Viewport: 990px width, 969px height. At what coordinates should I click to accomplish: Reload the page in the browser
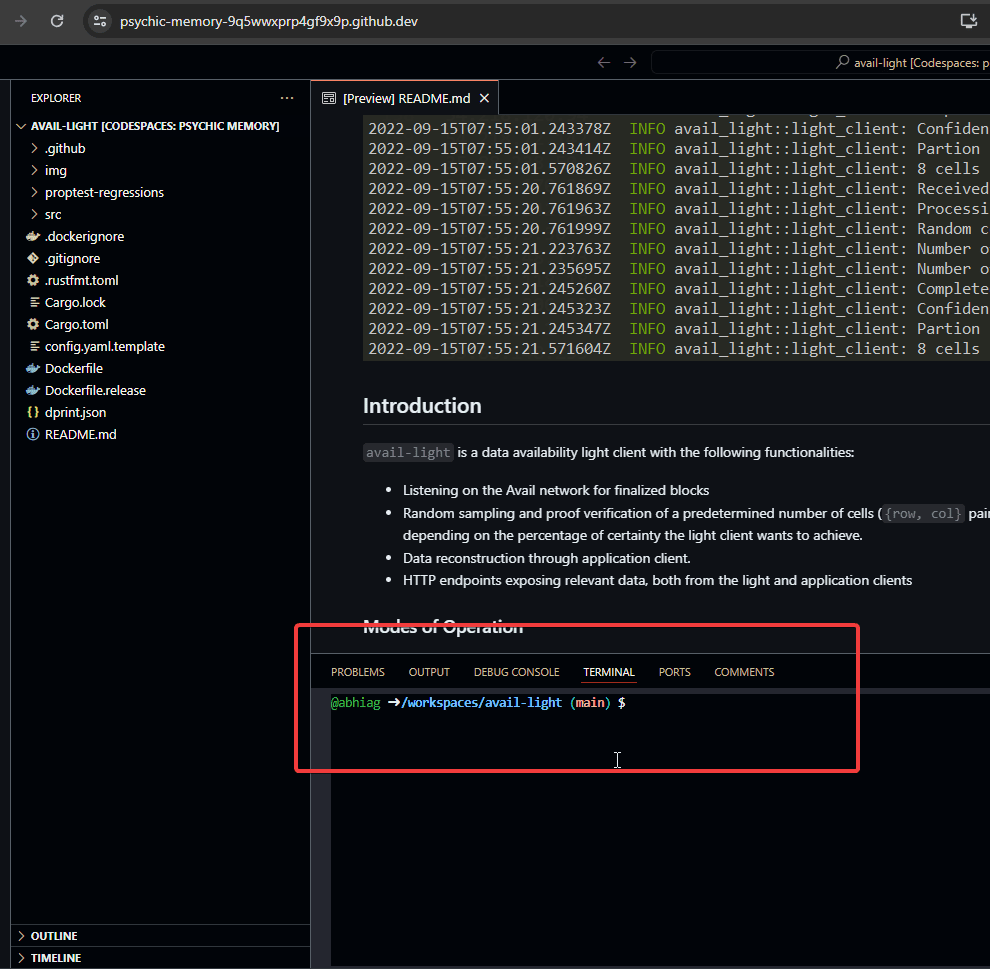[57, 21]
